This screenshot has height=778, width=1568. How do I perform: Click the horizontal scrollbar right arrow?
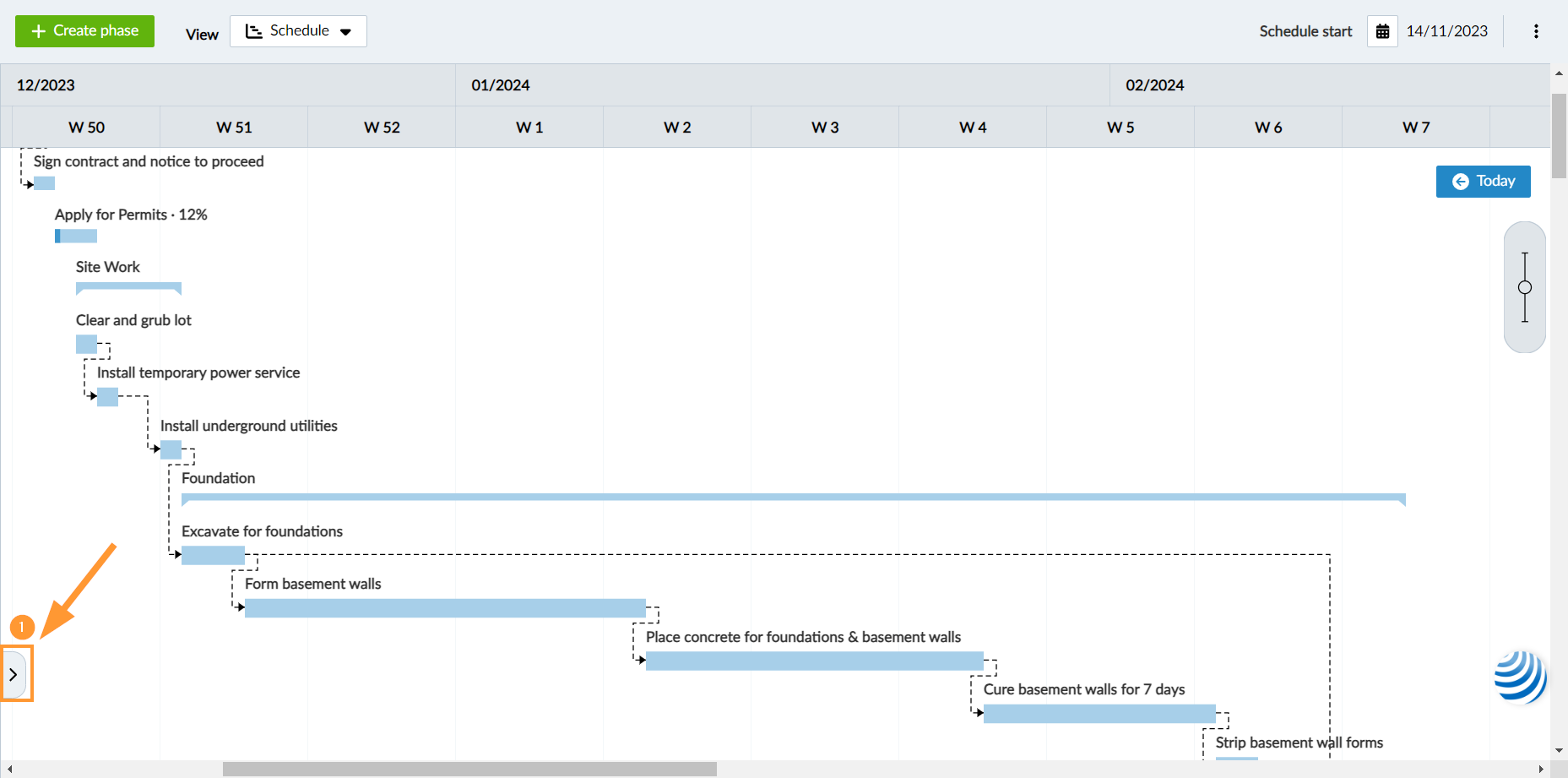[x=1541, y=770]
